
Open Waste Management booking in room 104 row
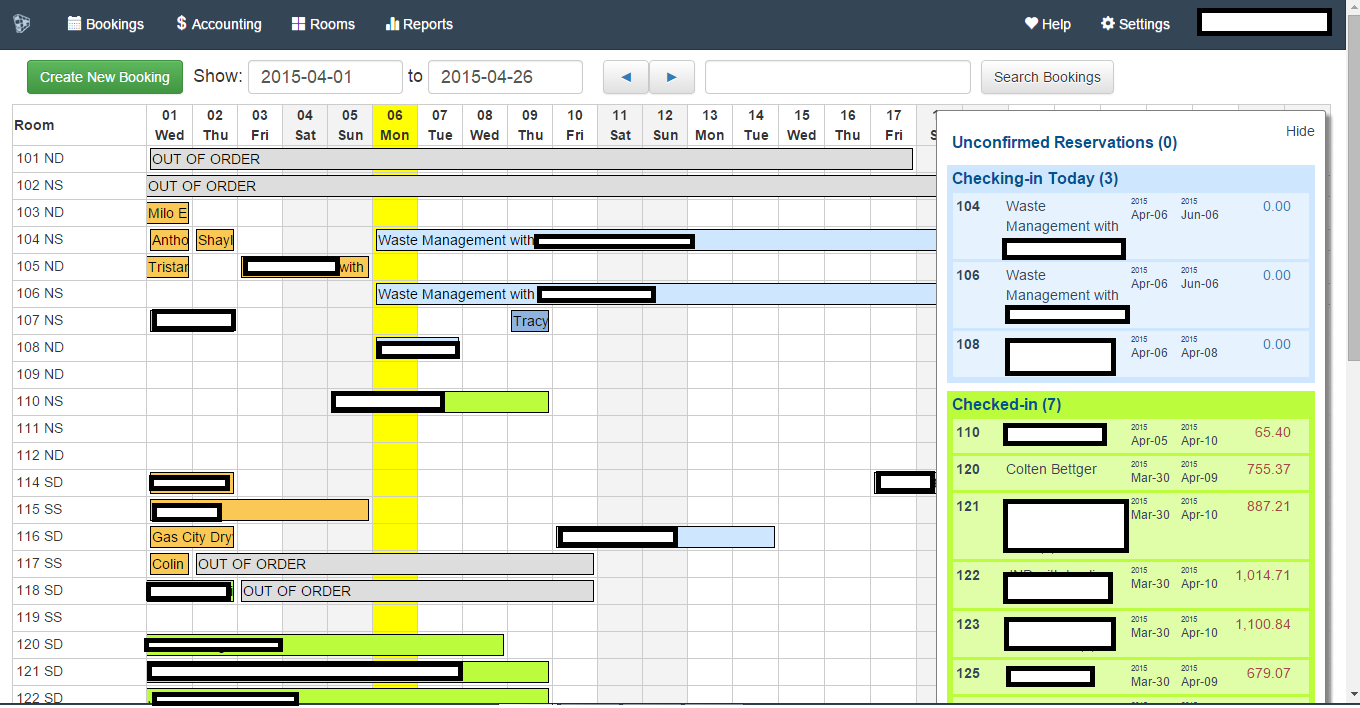[x=656, y=240]
